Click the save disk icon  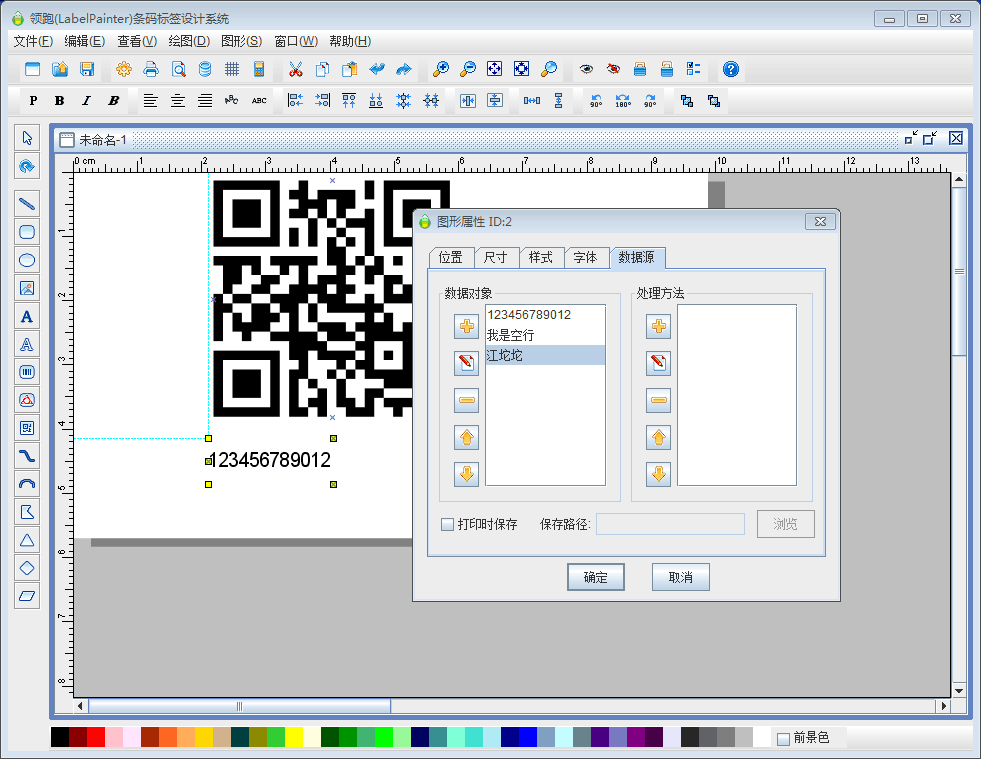pos(87,69)
